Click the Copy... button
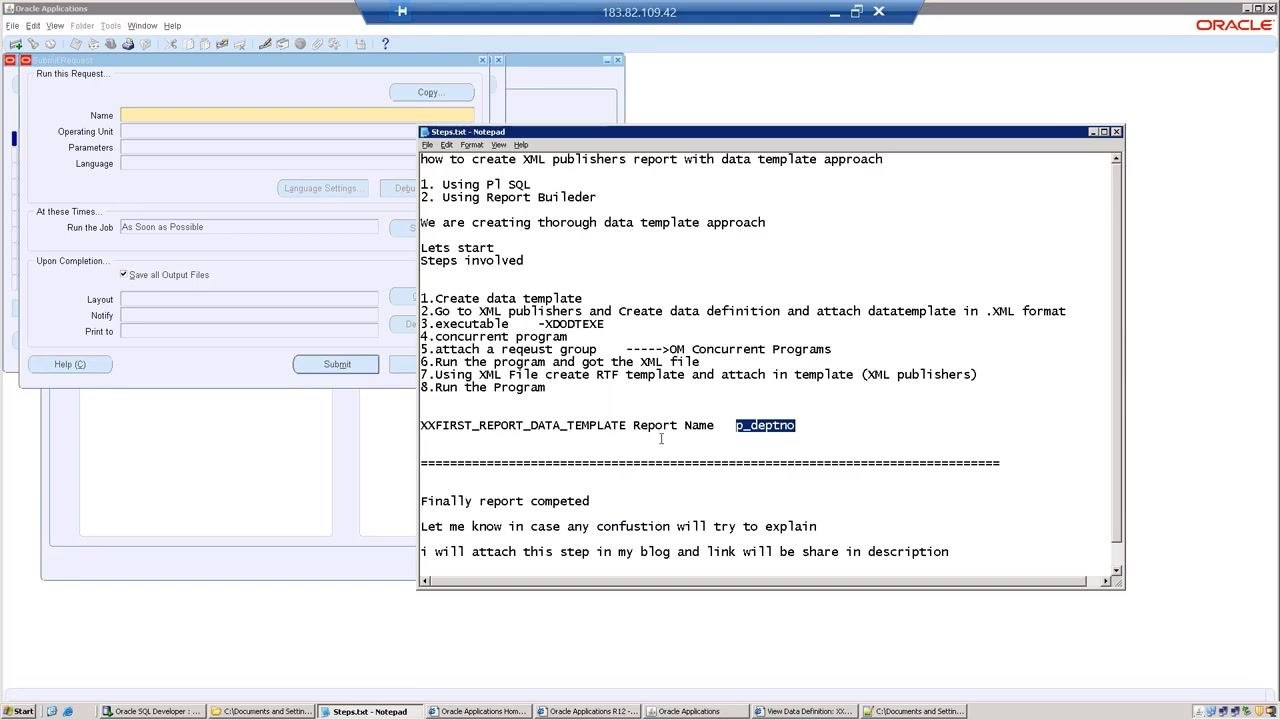Viewport: 1280px width, 720px height. point(432,92)
